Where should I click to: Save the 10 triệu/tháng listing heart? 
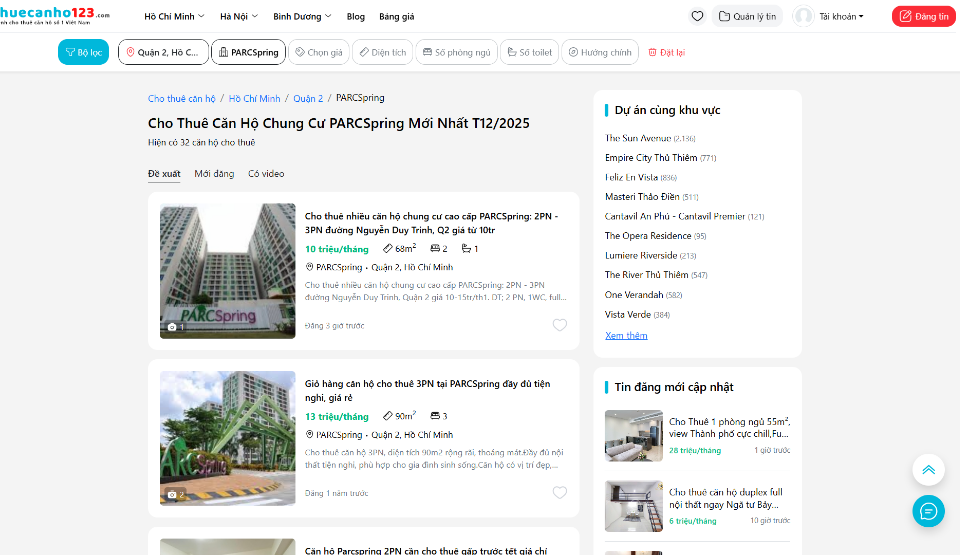[x=560, y=325]
